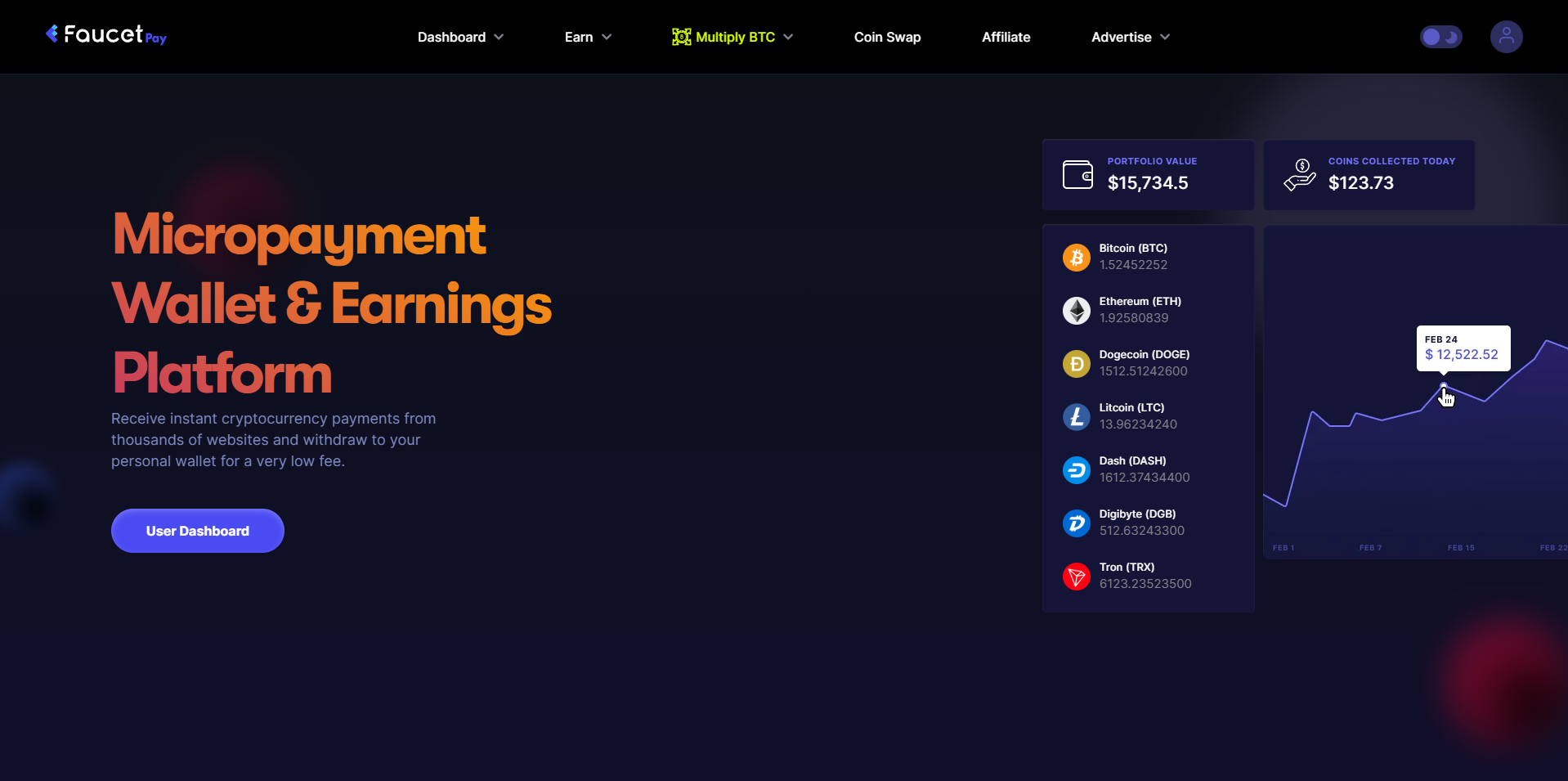The width and height of the screenshot is (1568, 781).
Task: Click the FaucetPay logo
Action: tap(106, 35)
